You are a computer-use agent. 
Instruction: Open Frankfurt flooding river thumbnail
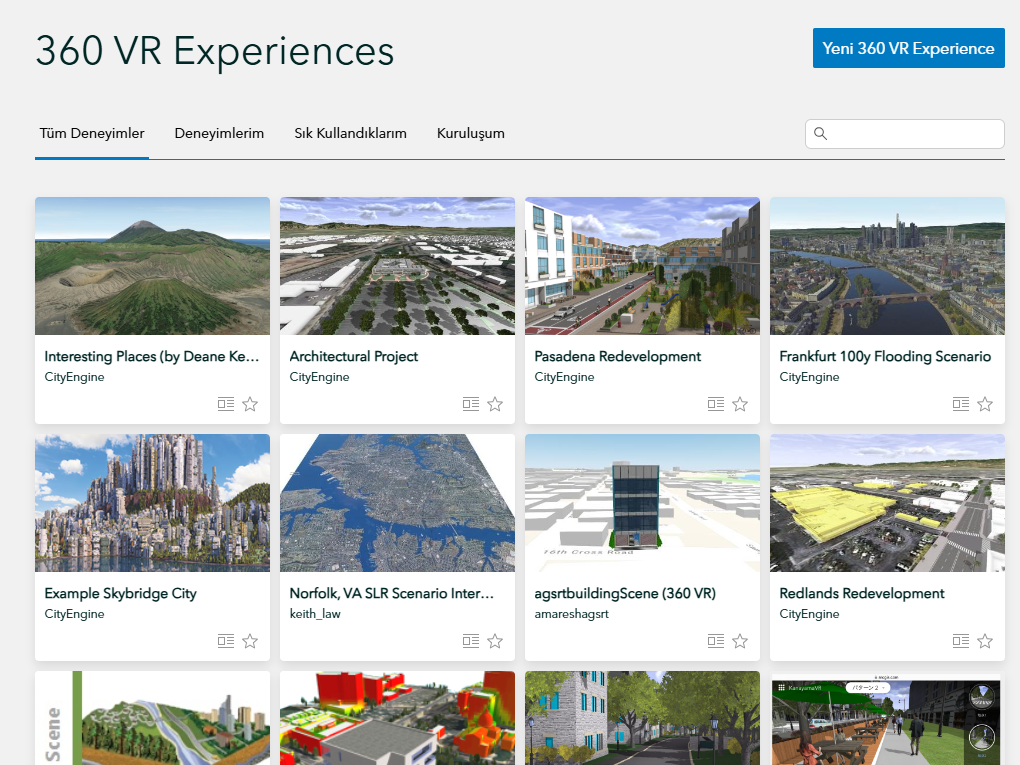click(887, 266)
